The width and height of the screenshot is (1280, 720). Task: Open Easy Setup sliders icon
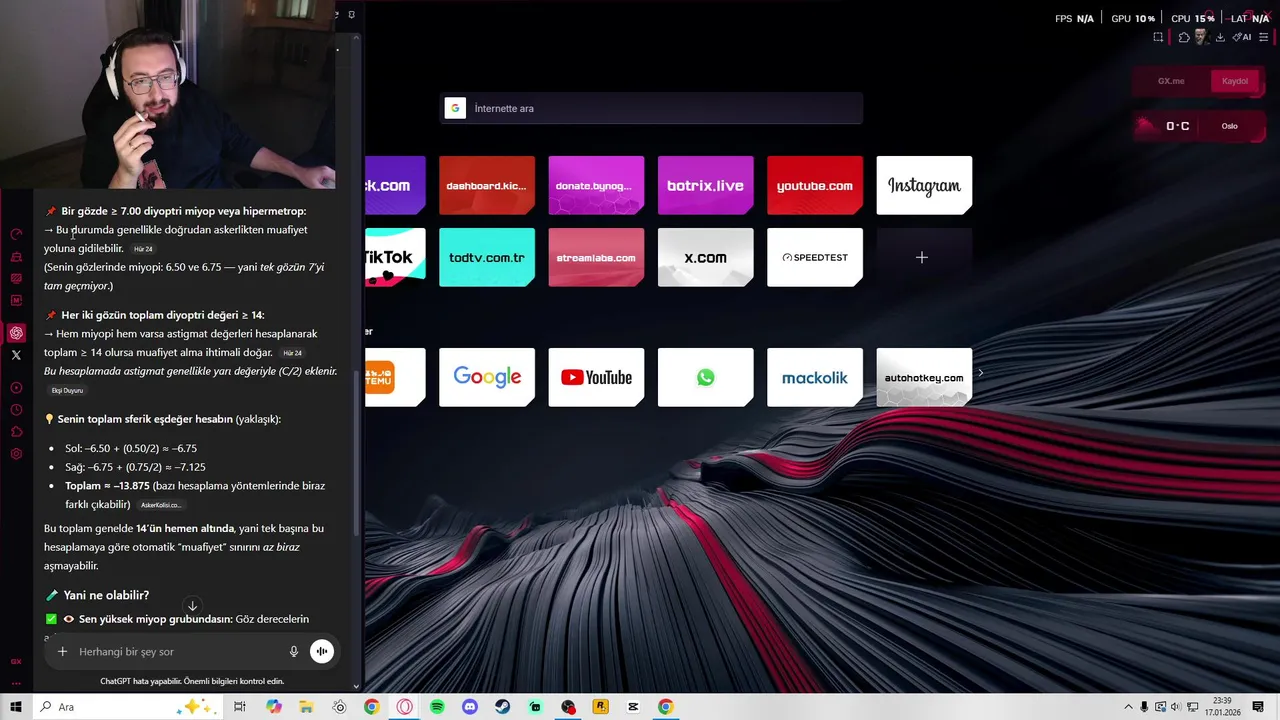(x=1264, y=37)
